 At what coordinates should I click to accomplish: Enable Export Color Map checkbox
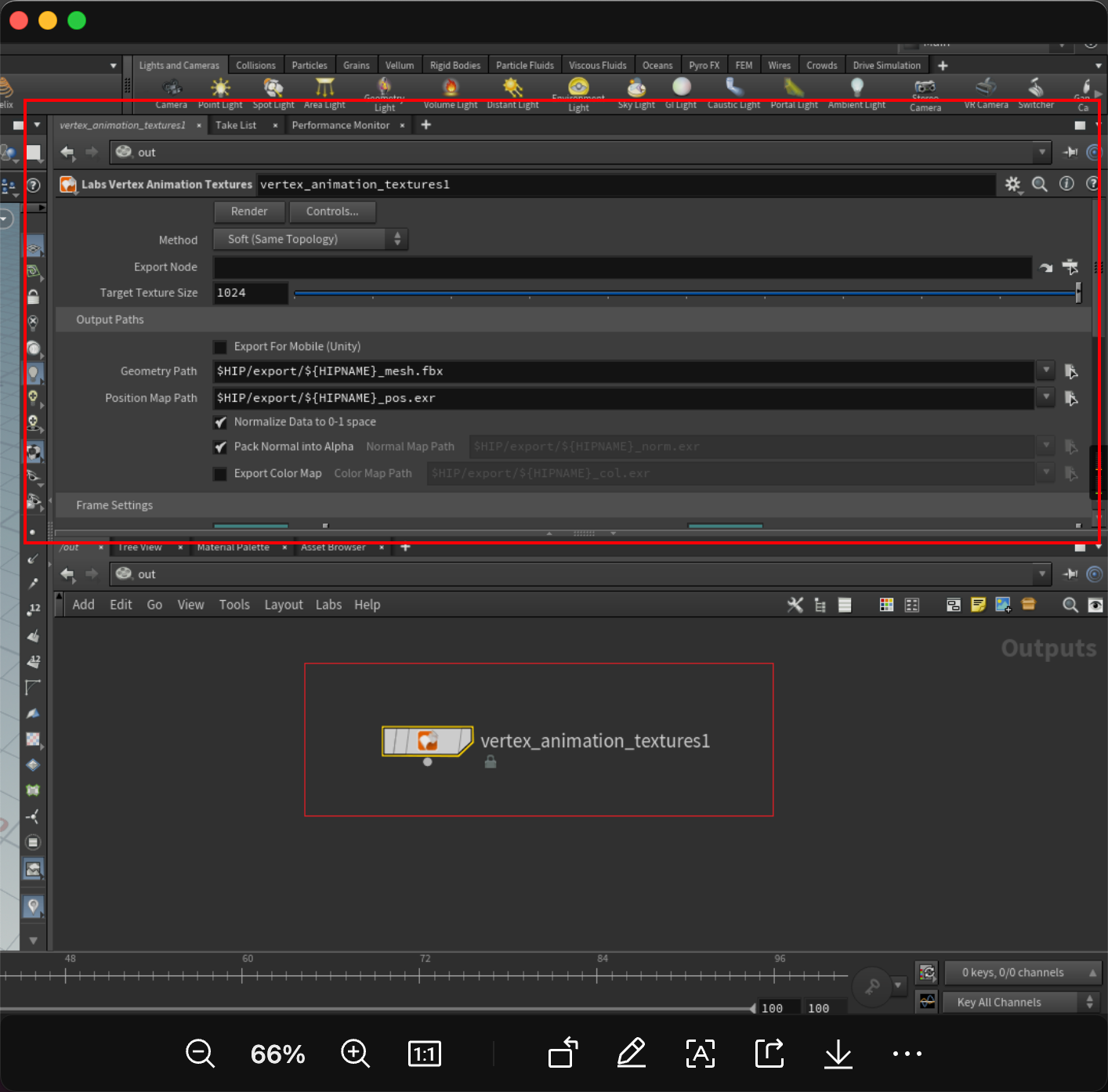pyautogui.click(x=220, y=474)
